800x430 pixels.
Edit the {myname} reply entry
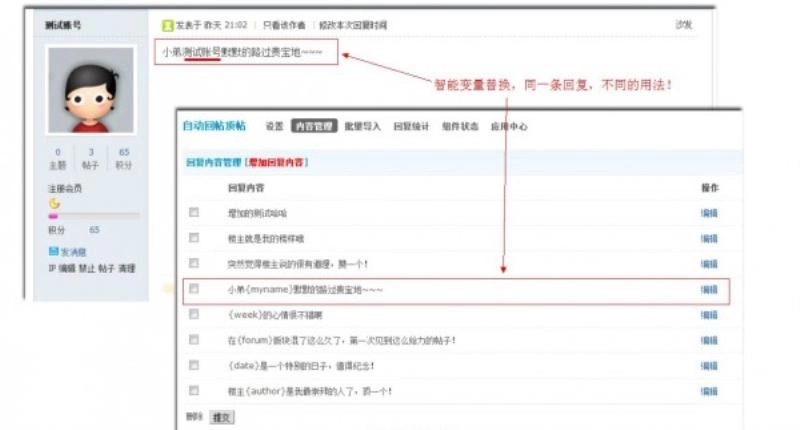point(709,290)
